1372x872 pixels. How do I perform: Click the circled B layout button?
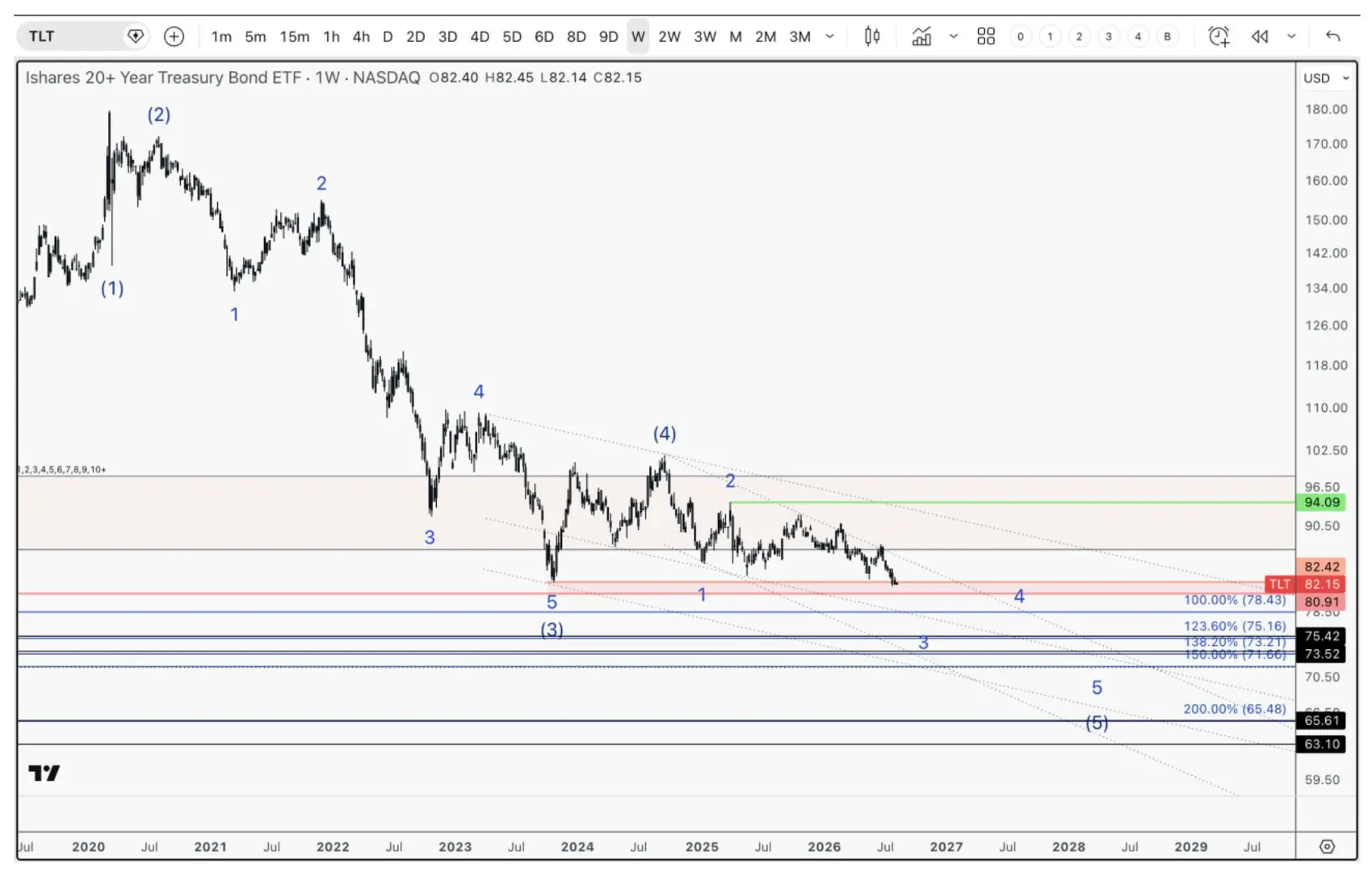1167,36
